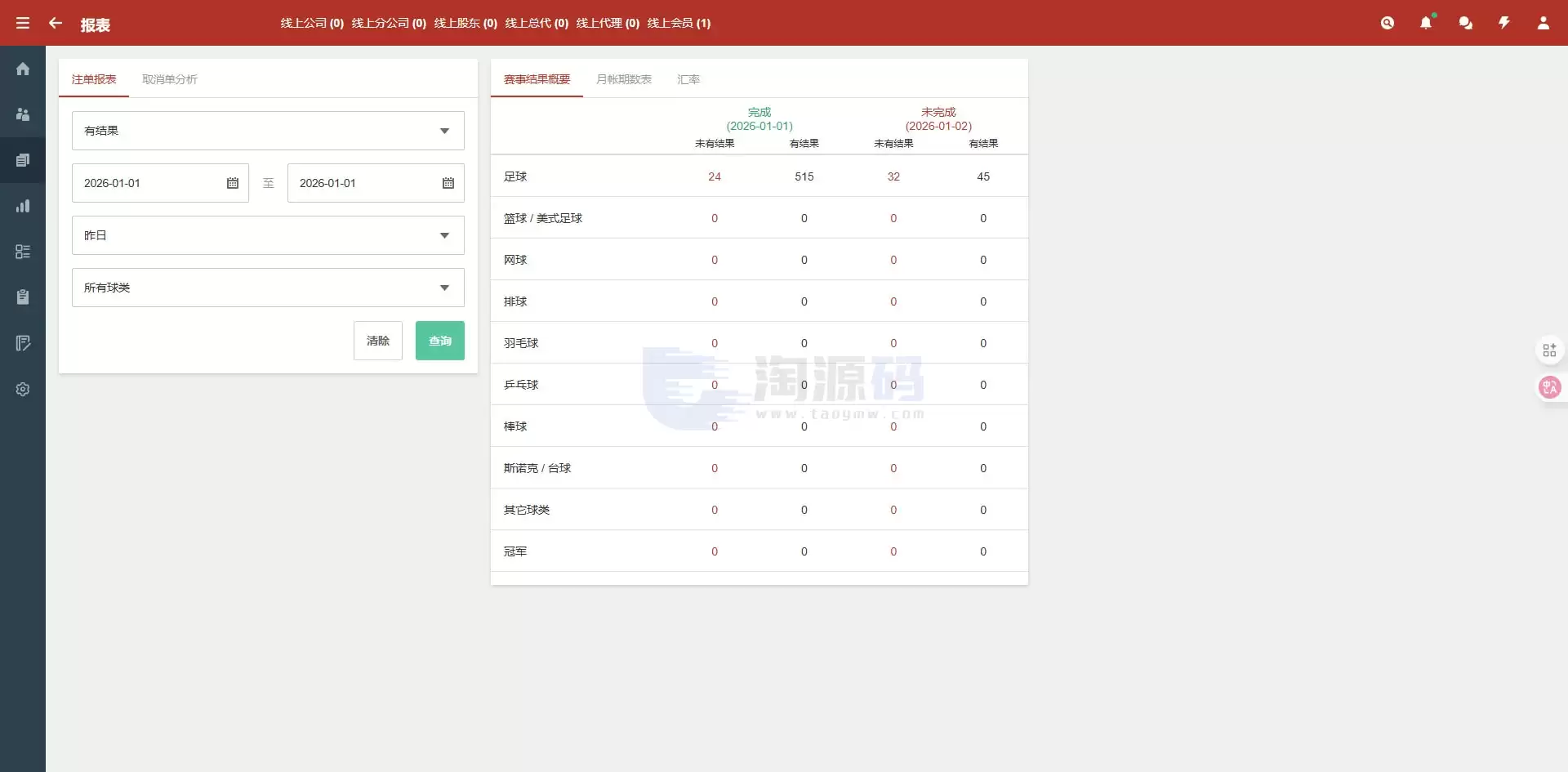Go back with the arrow icon
This screenshot has height=772, width=1568.
[x=56, y=23]
